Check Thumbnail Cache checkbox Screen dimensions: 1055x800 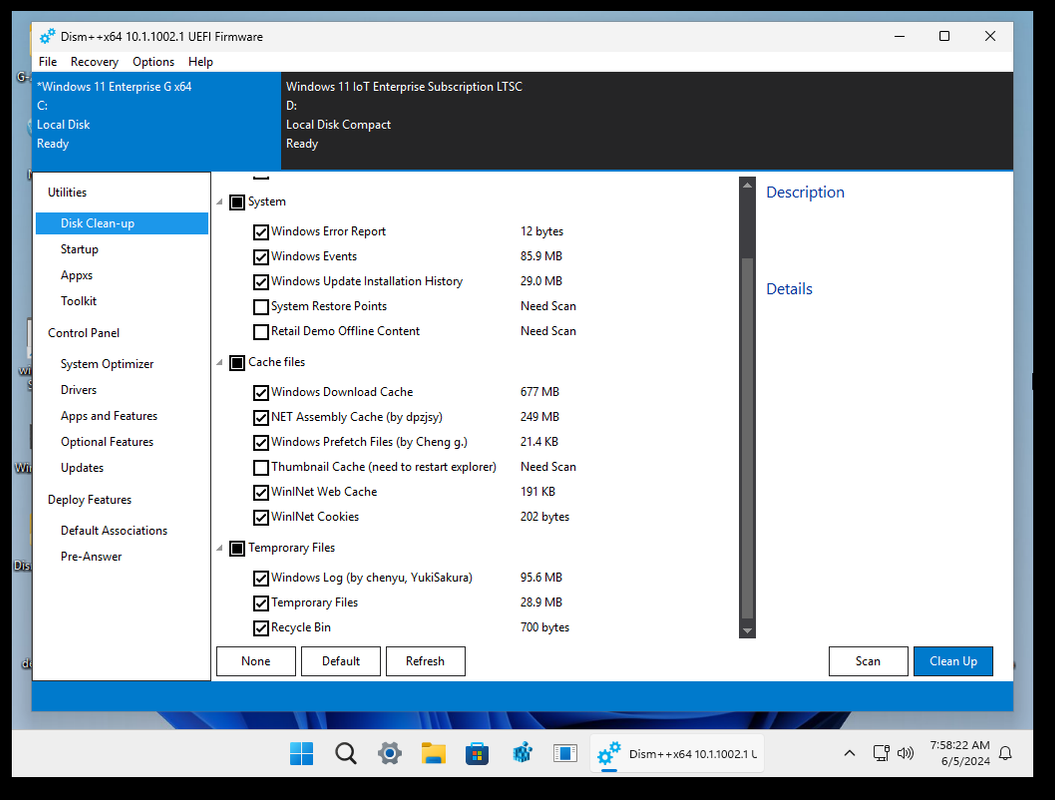pyautogui.click(x=261, y=468)
